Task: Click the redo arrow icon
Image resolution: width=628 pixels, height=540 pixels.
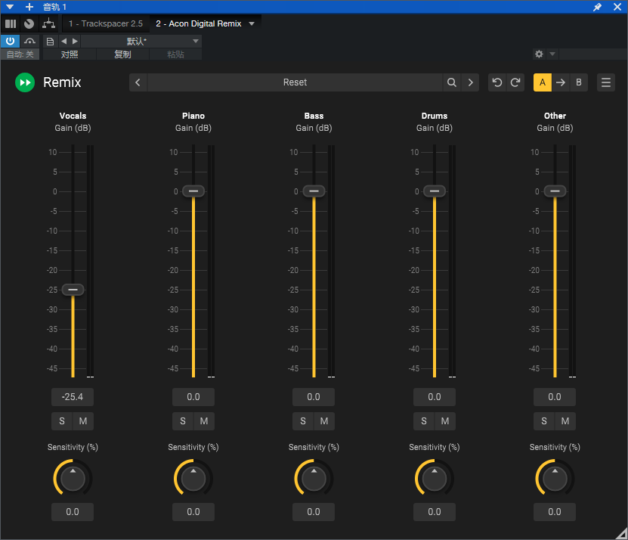Action: pos(515,83)
